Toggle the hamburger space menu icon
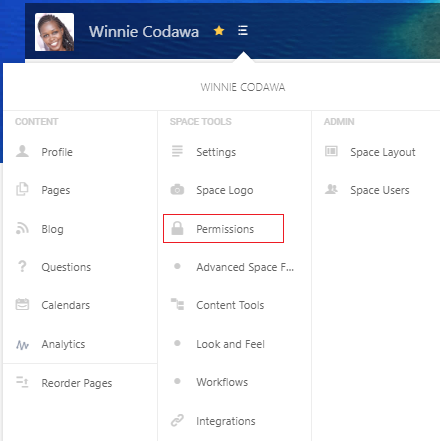Screen dimensions: 440x441 (243, 31)
